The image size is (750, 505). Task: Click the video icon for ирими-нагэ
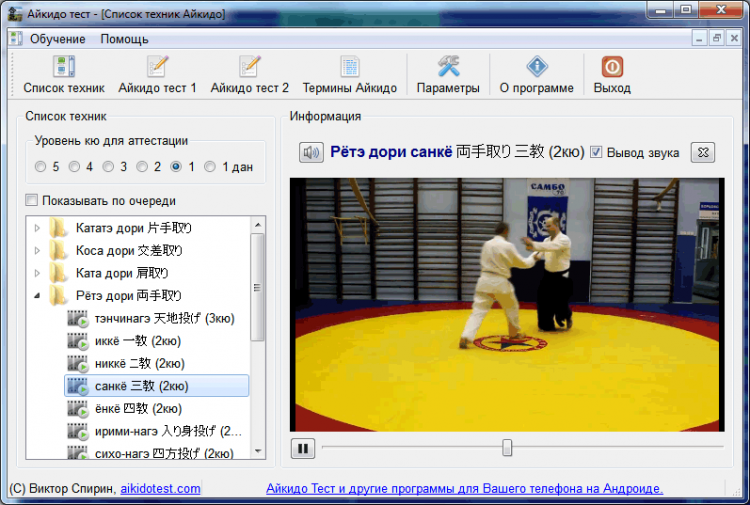pyautogui.click(x=77, y=431)
